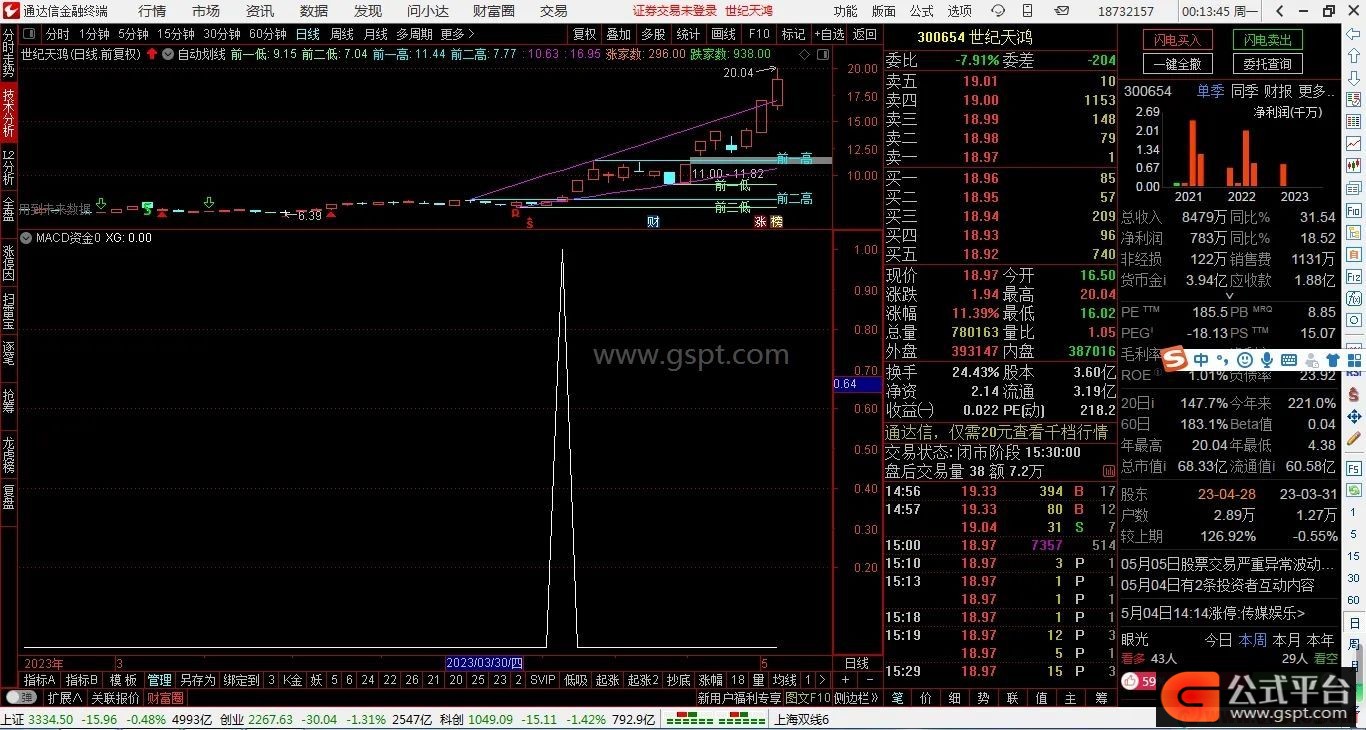Switch to the 周线 period

pos(342,33)
